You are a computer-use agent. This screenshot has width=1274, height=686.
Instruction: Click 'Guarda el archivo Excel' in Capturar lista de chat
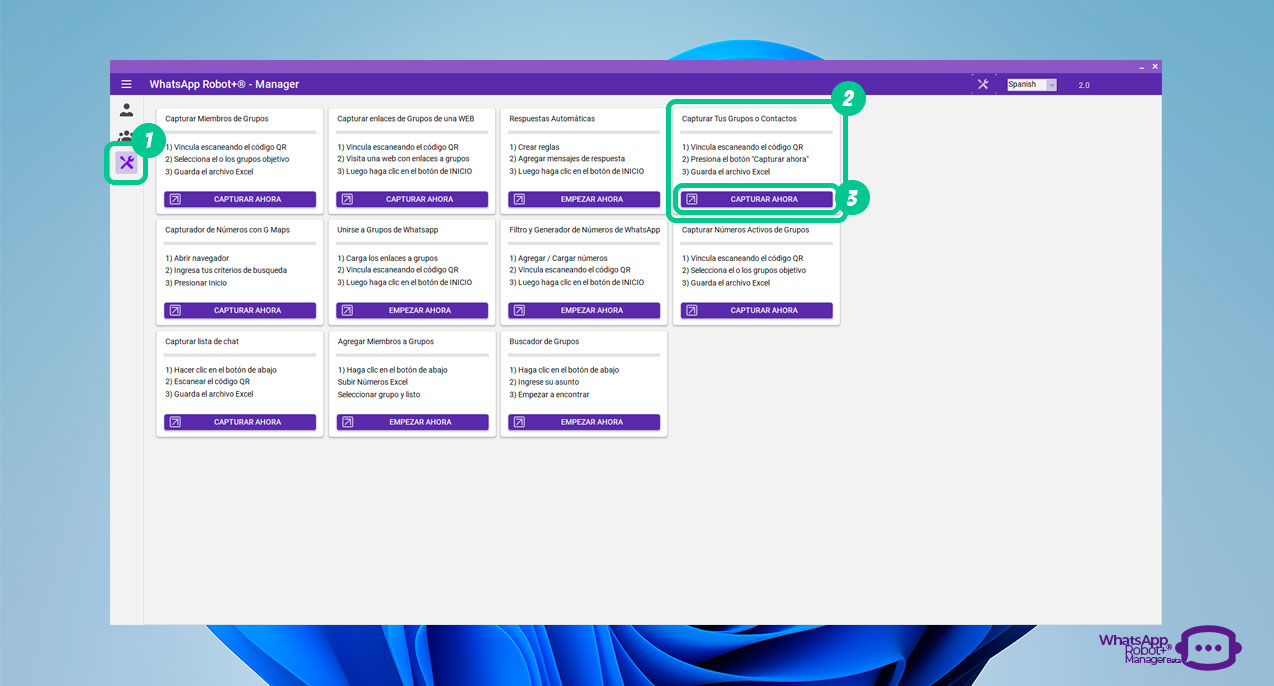tap(209, 395)
